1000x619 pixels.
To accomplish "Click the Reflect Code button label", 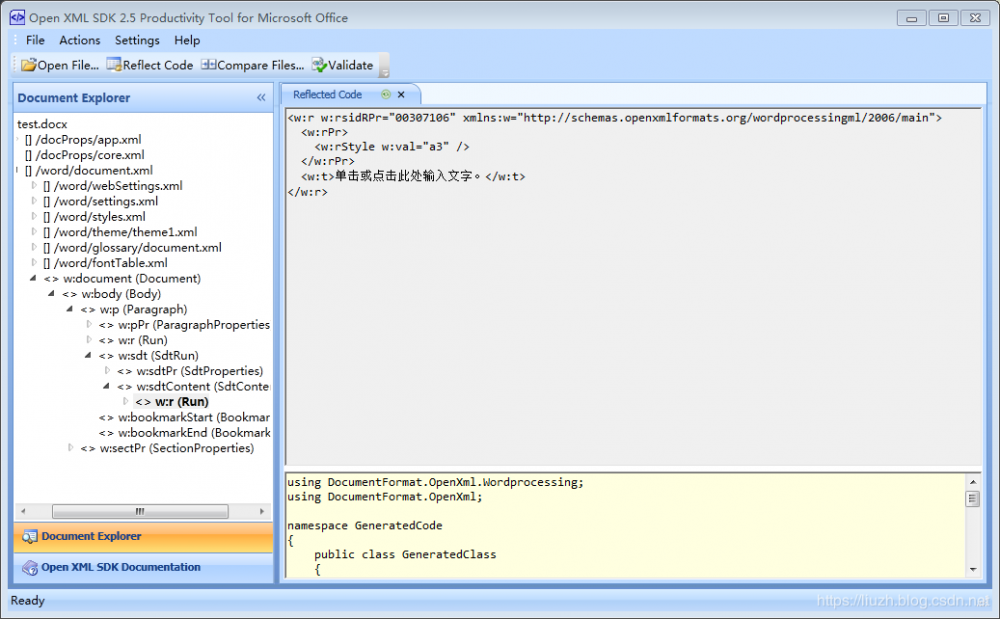I will (158, 65).
